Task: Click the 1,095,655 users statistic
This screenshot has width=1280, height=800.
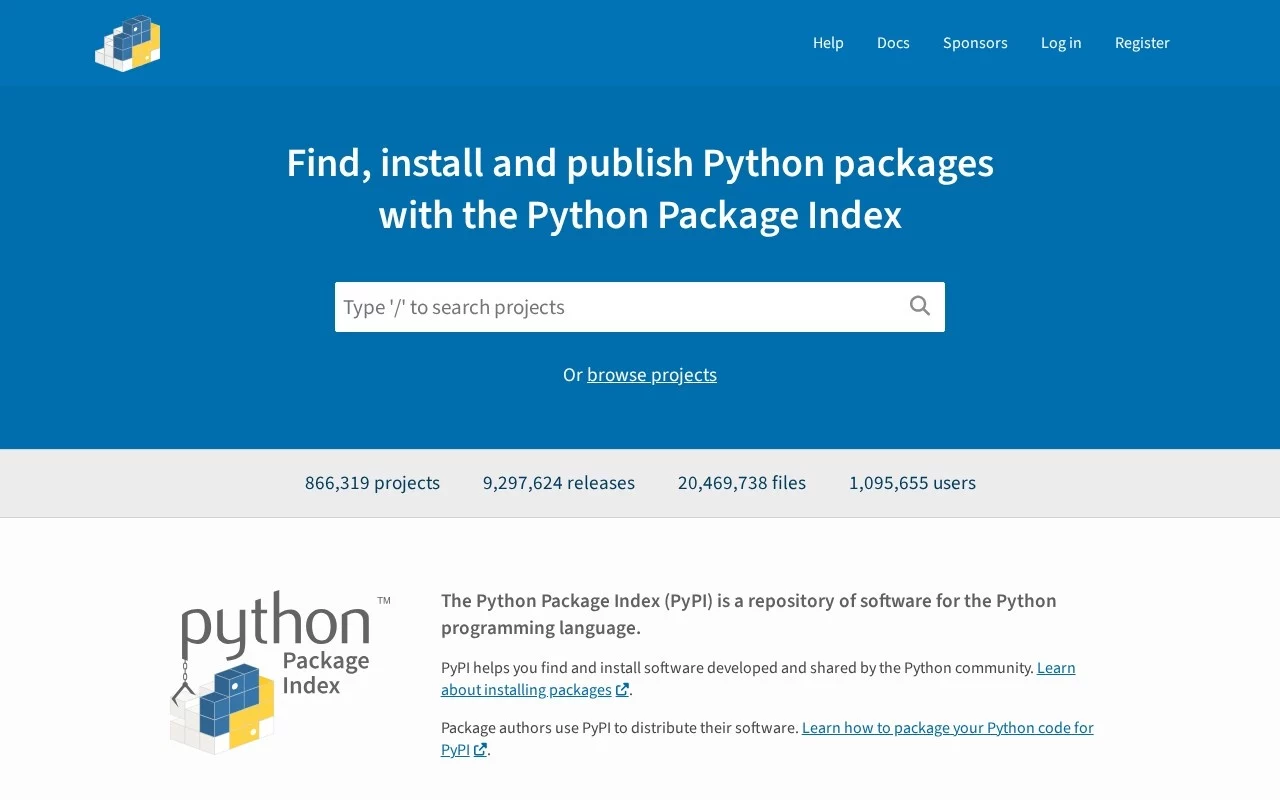Action: [x=912, y=483]
